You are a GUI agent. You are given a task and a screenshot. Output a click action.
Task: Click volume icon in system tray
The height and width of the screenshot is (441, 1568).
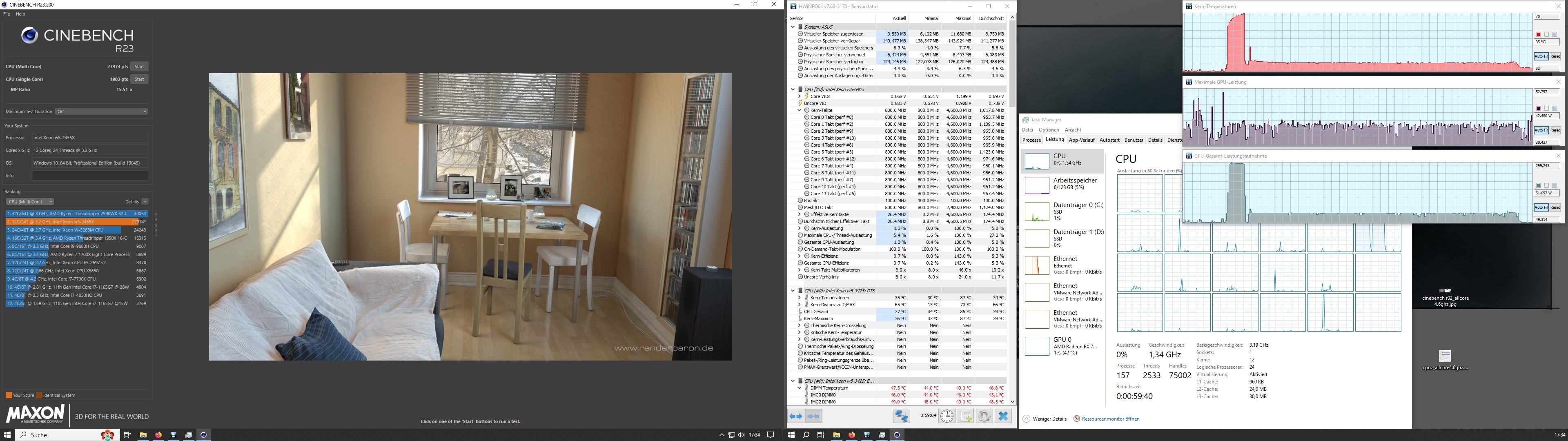741,435
